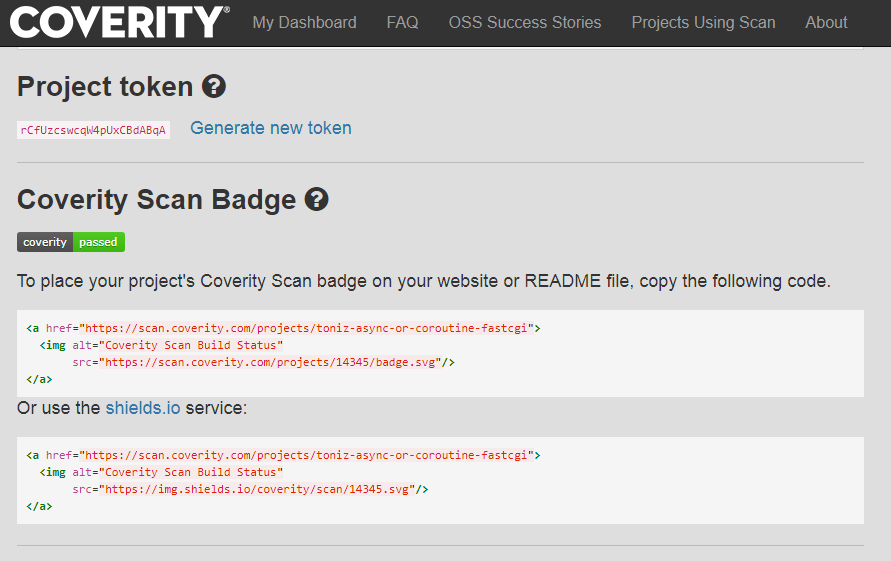Click the badge.svg source URL in the first snippet
The image size is (891, 561).
coord(270,362)
